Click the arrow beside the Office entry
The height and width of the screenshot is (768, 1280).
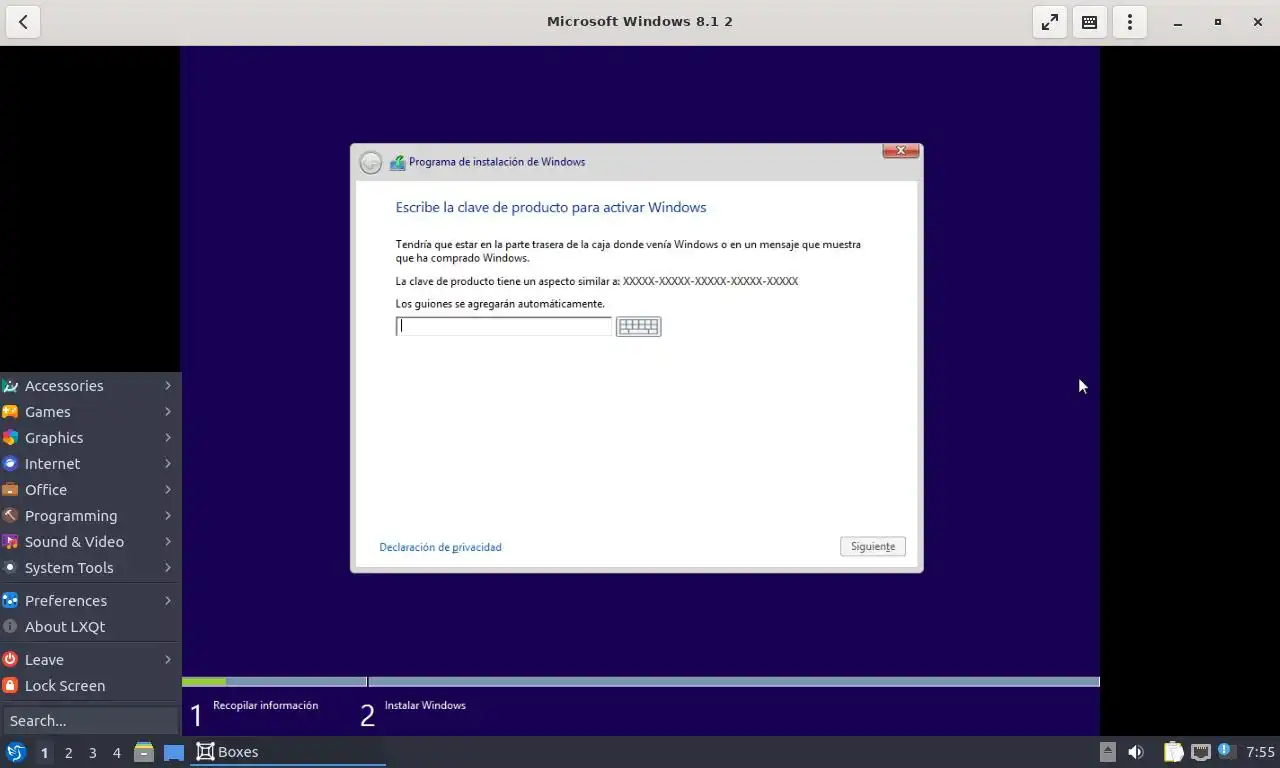point(168,490)
